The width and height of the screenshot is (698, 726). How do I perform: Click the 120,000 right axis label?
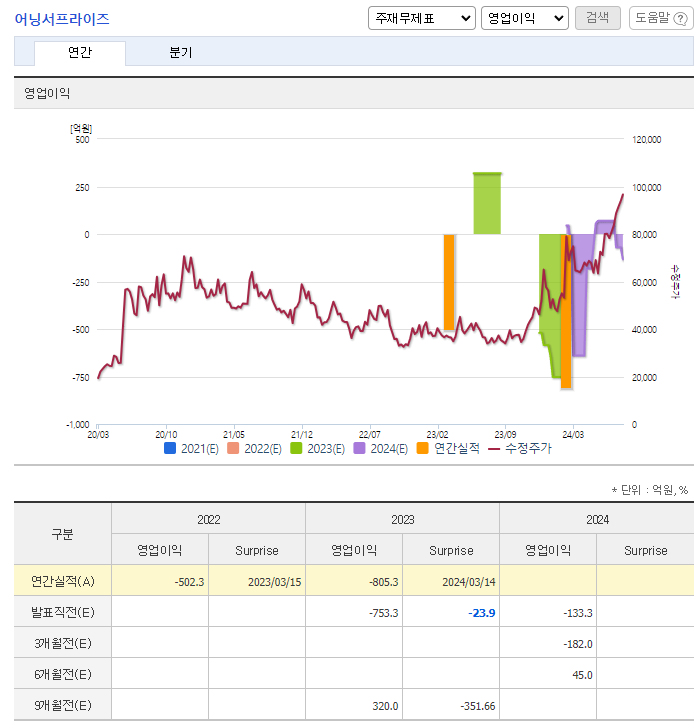coord(647,139)
